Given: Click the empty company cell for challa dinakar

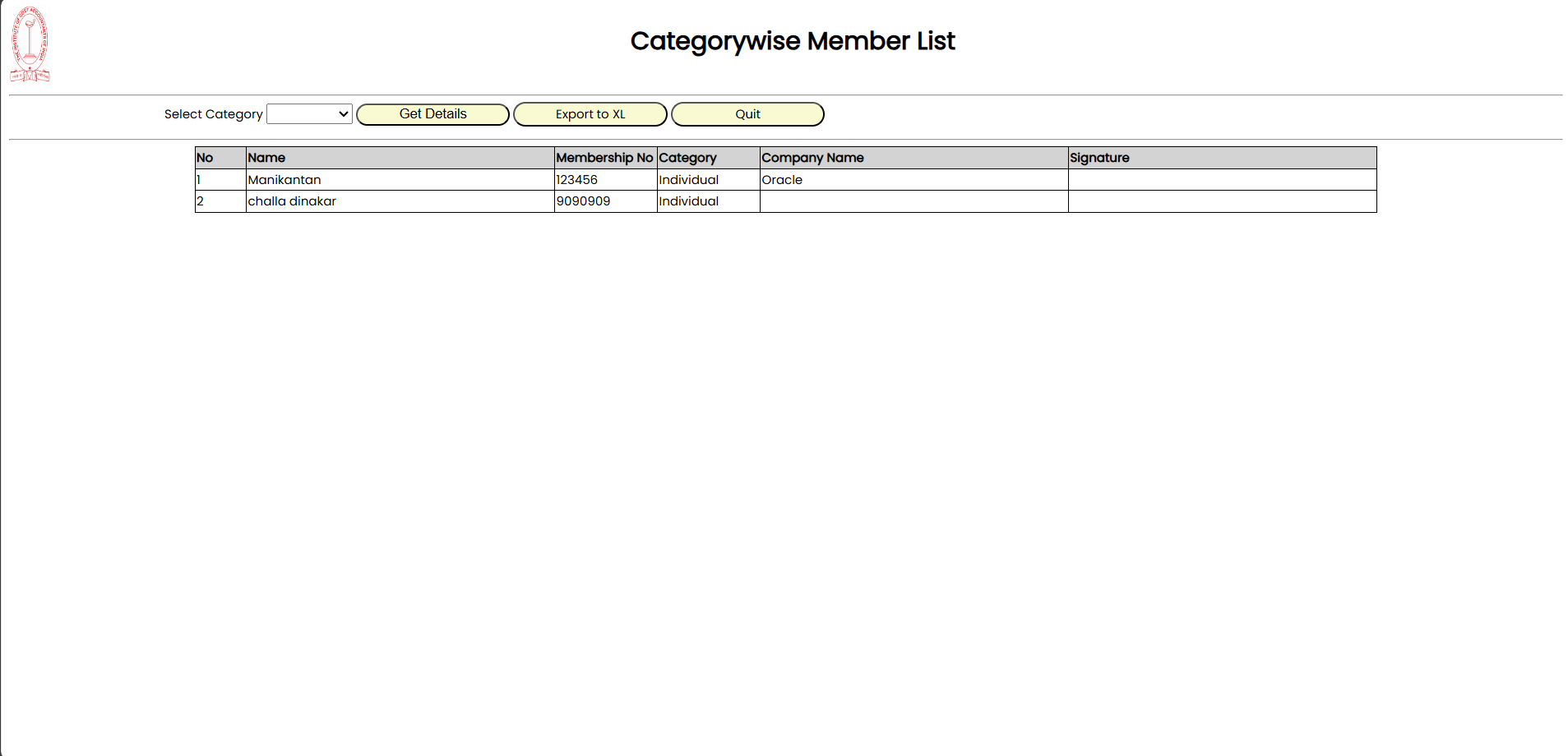Looking at the screenshot, I should tap(914, 201).
